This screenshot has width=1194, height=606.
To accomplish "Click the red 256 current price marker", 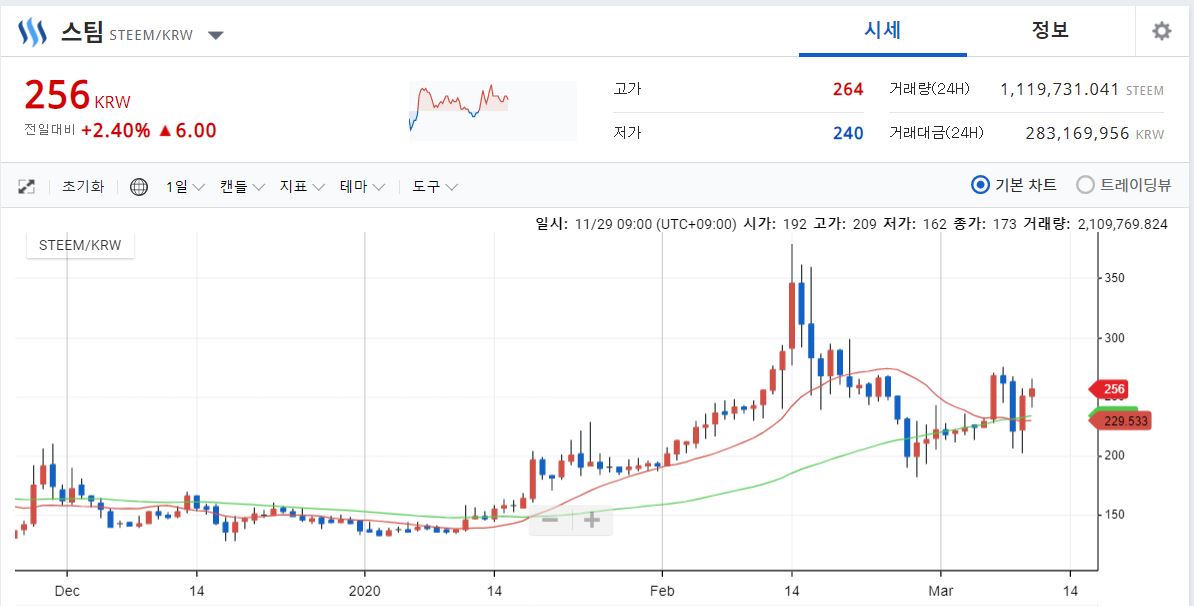I will point(1108,389).
